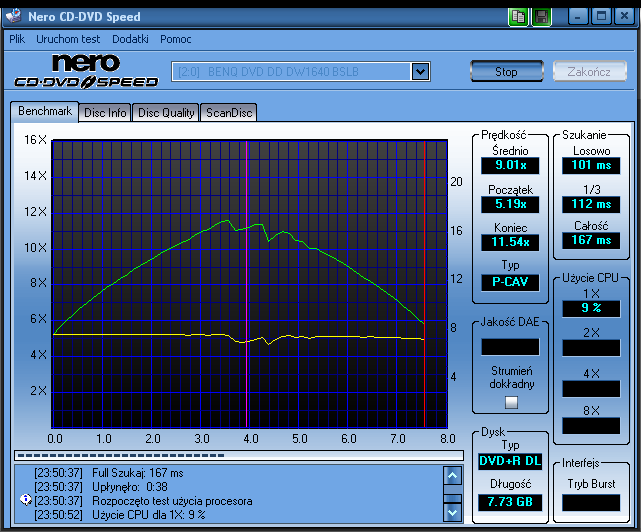Click the empty Tryb Burst field
The width and height of the screenshot is (641, 532).
[x=591, y=503]
